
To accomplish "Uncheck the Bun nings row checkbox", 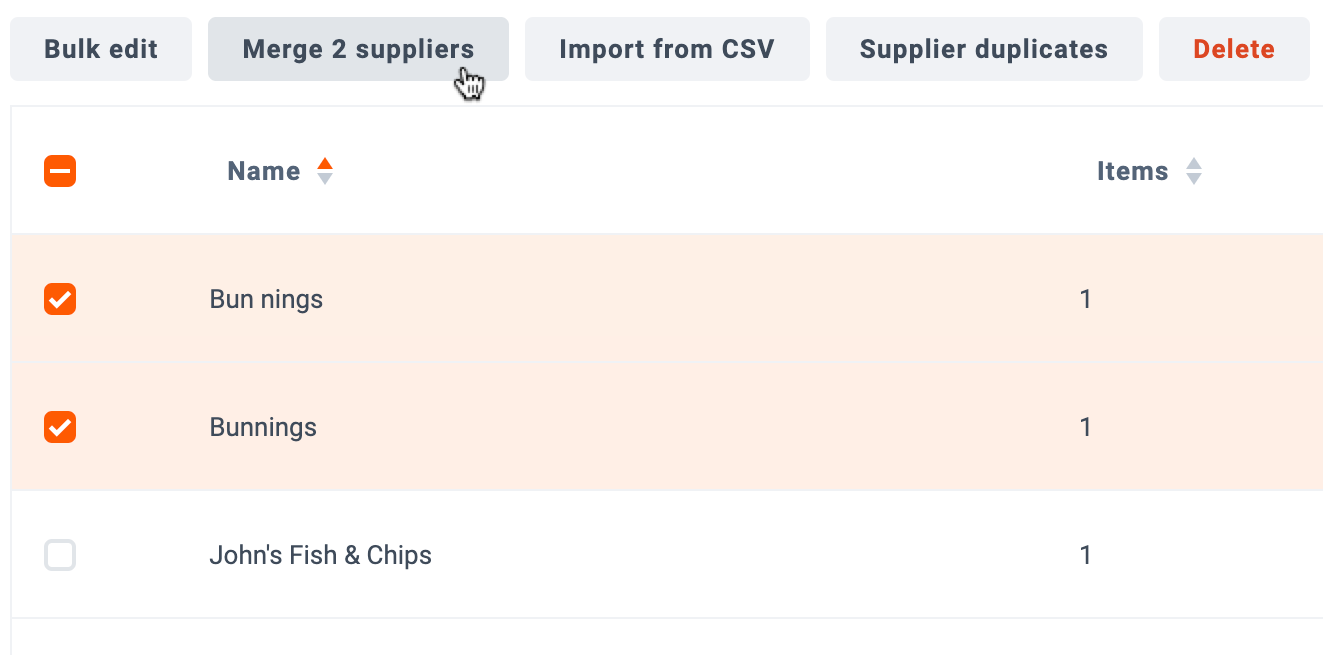I will (x=60, y=299).
